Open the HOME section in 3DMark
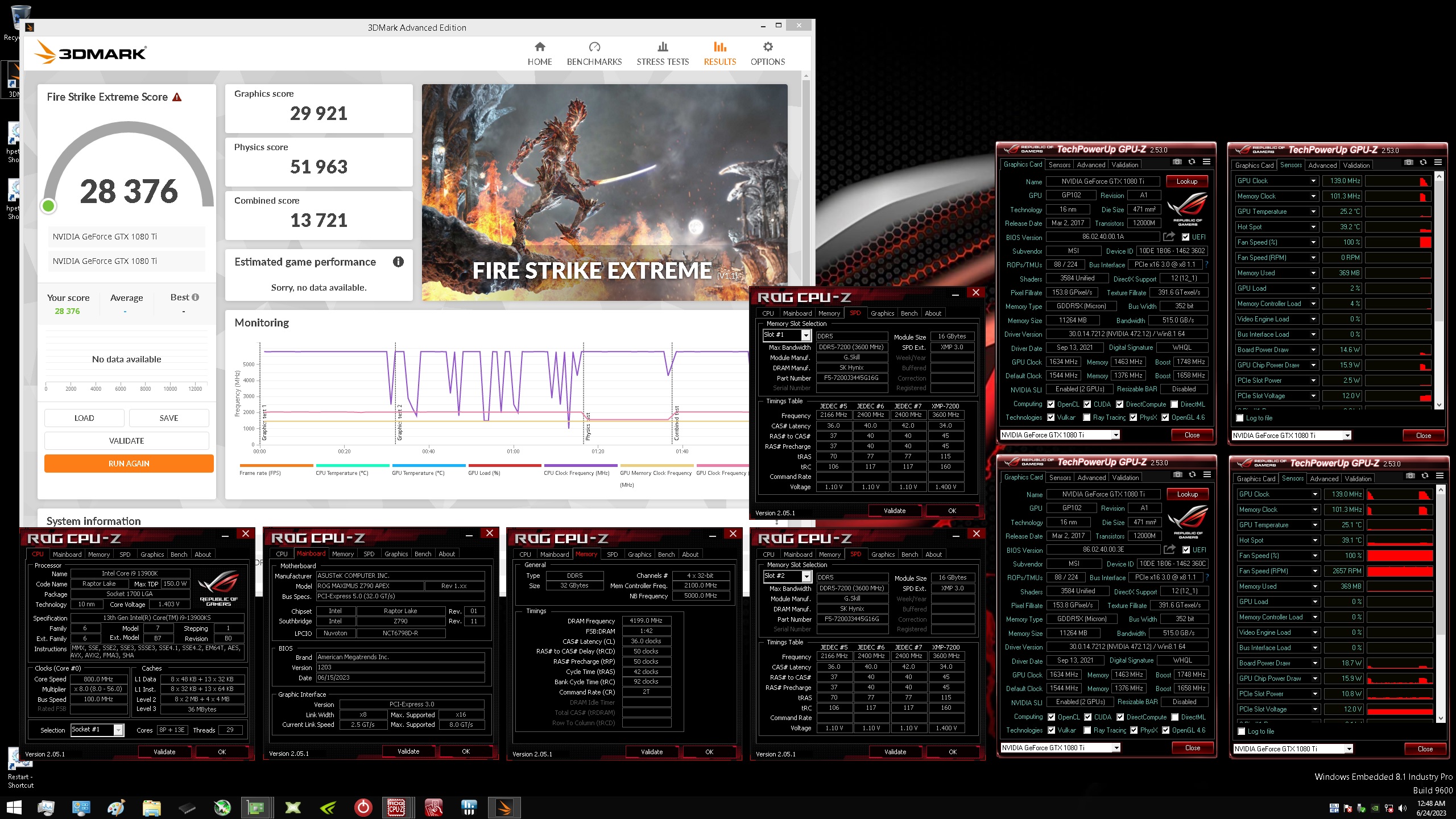Viewport: 1456px width, 819px height. [540, 53]
